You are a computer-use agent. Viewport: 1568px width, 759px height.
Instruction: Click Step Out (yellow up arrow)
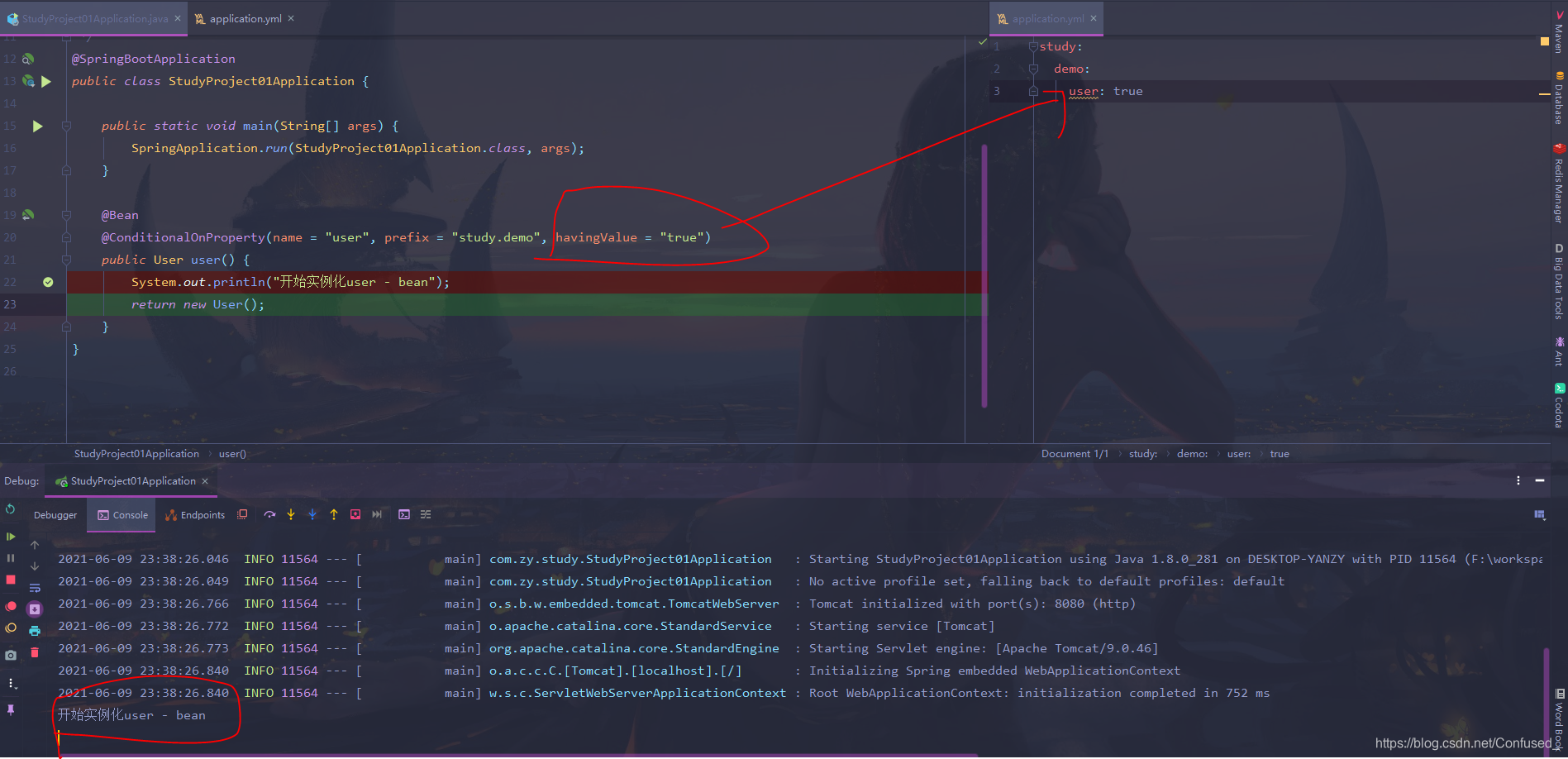[x=334, y=514]
